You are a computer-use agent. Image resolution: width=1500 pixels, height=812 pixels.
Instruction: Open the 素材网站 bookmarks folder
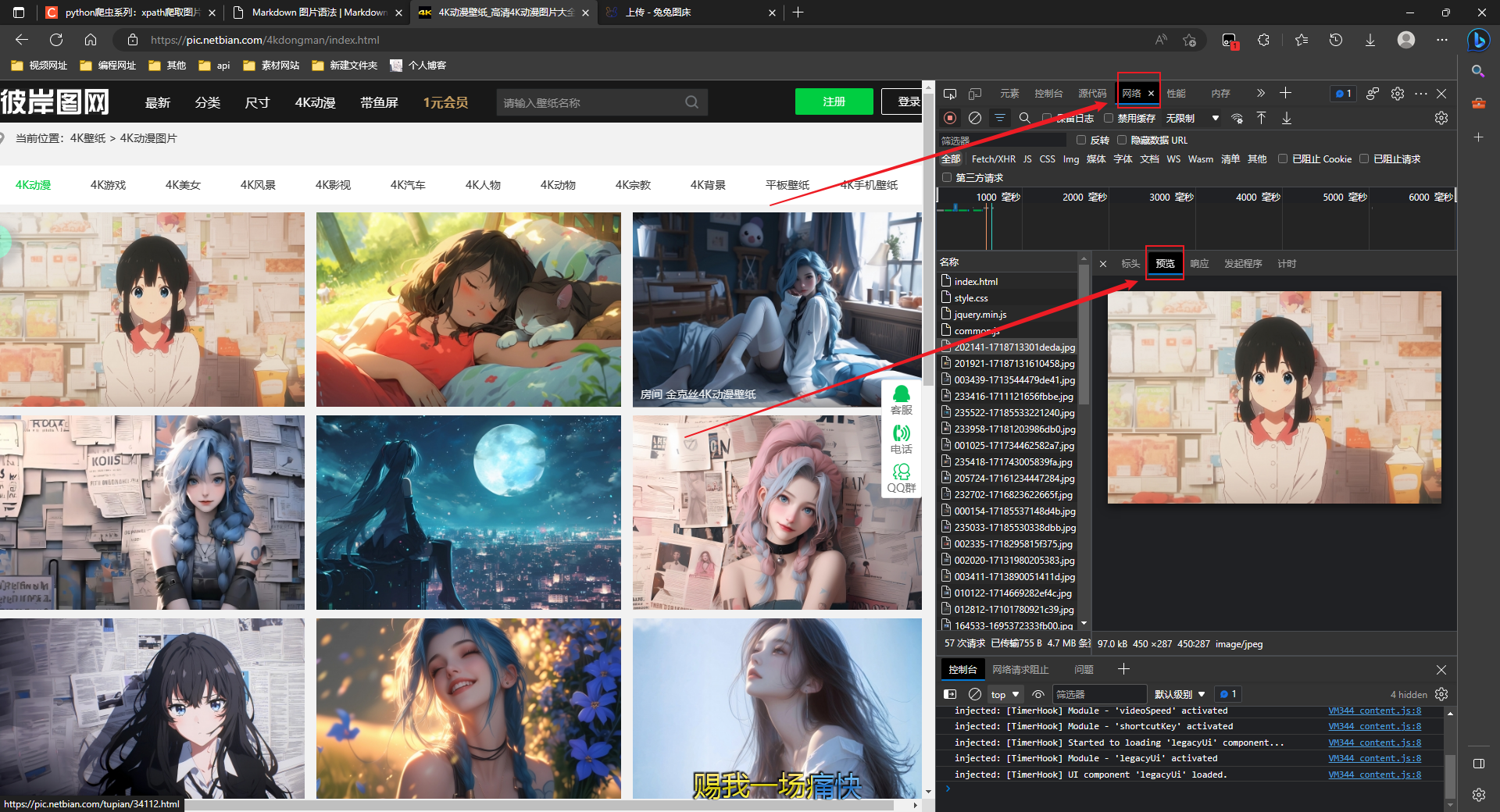(271, 66)
